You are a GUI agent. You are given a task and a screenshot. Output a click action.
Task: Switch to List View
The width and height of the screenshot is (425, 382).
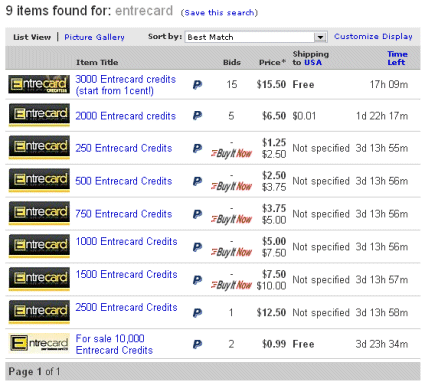[x=32, y=37]
